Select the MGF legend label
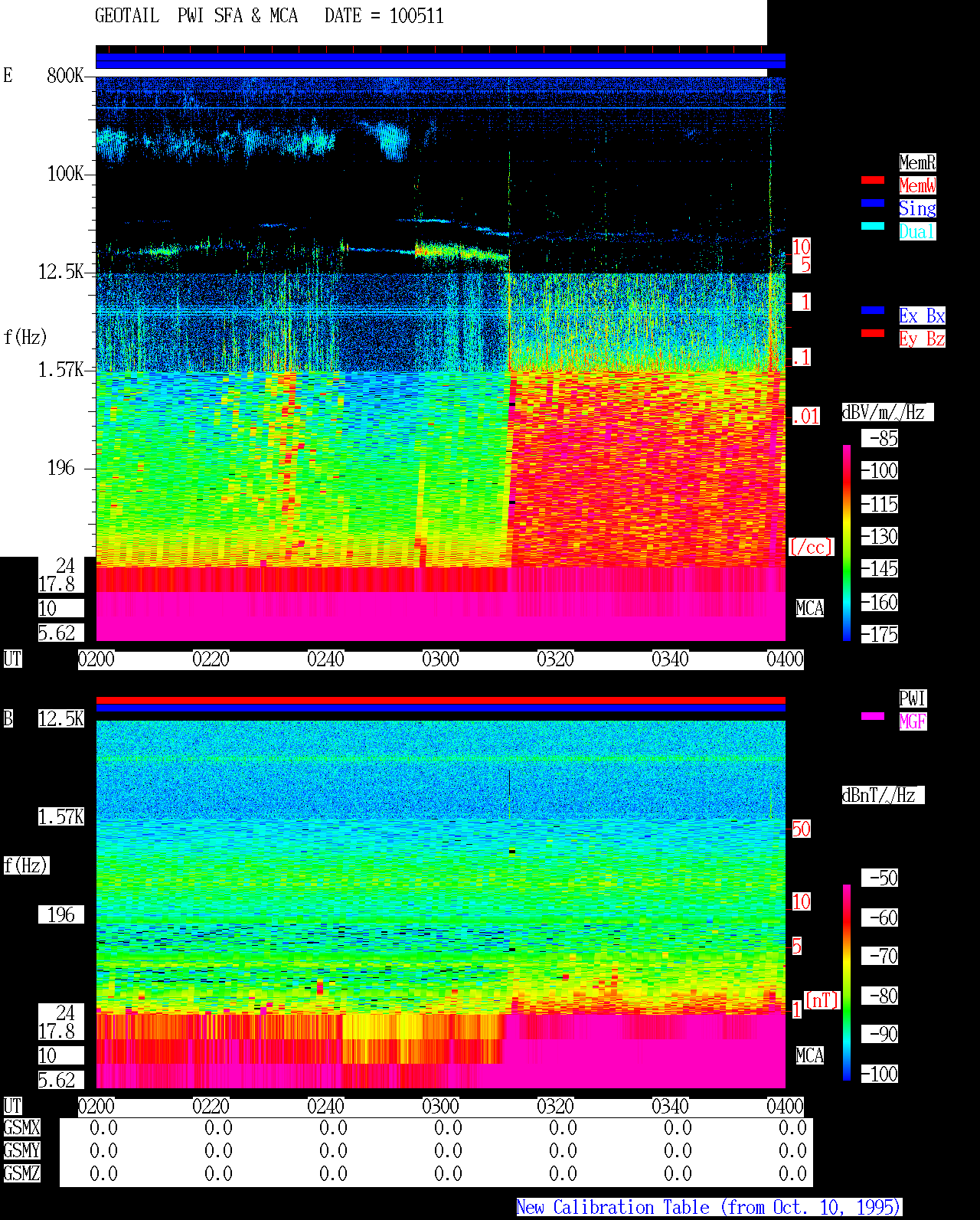Viewport: 980px width, 1220px height. [x=913, y=721]
